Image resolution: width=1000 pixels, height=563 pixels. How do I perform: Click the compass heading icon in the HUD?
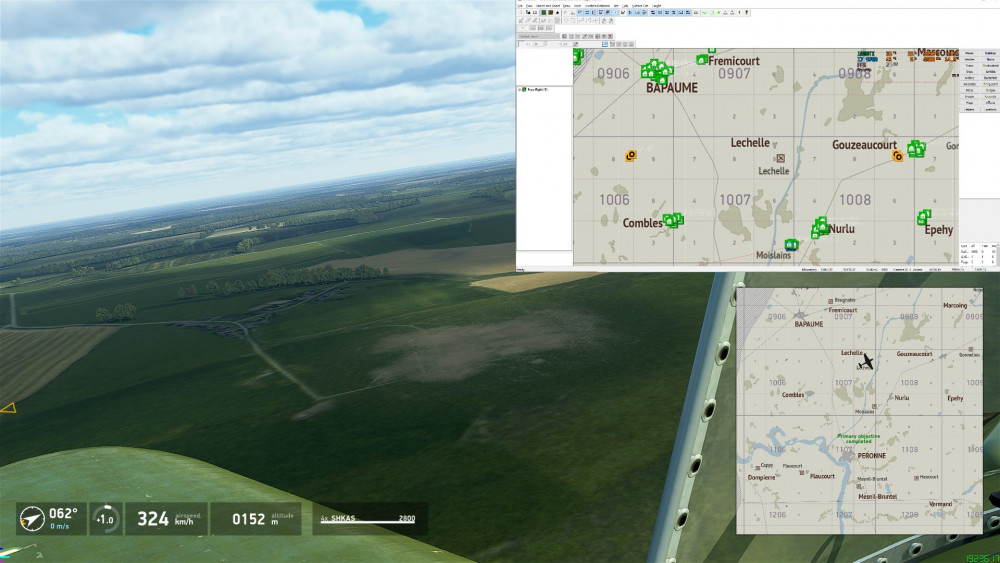[x=31, y=518]
